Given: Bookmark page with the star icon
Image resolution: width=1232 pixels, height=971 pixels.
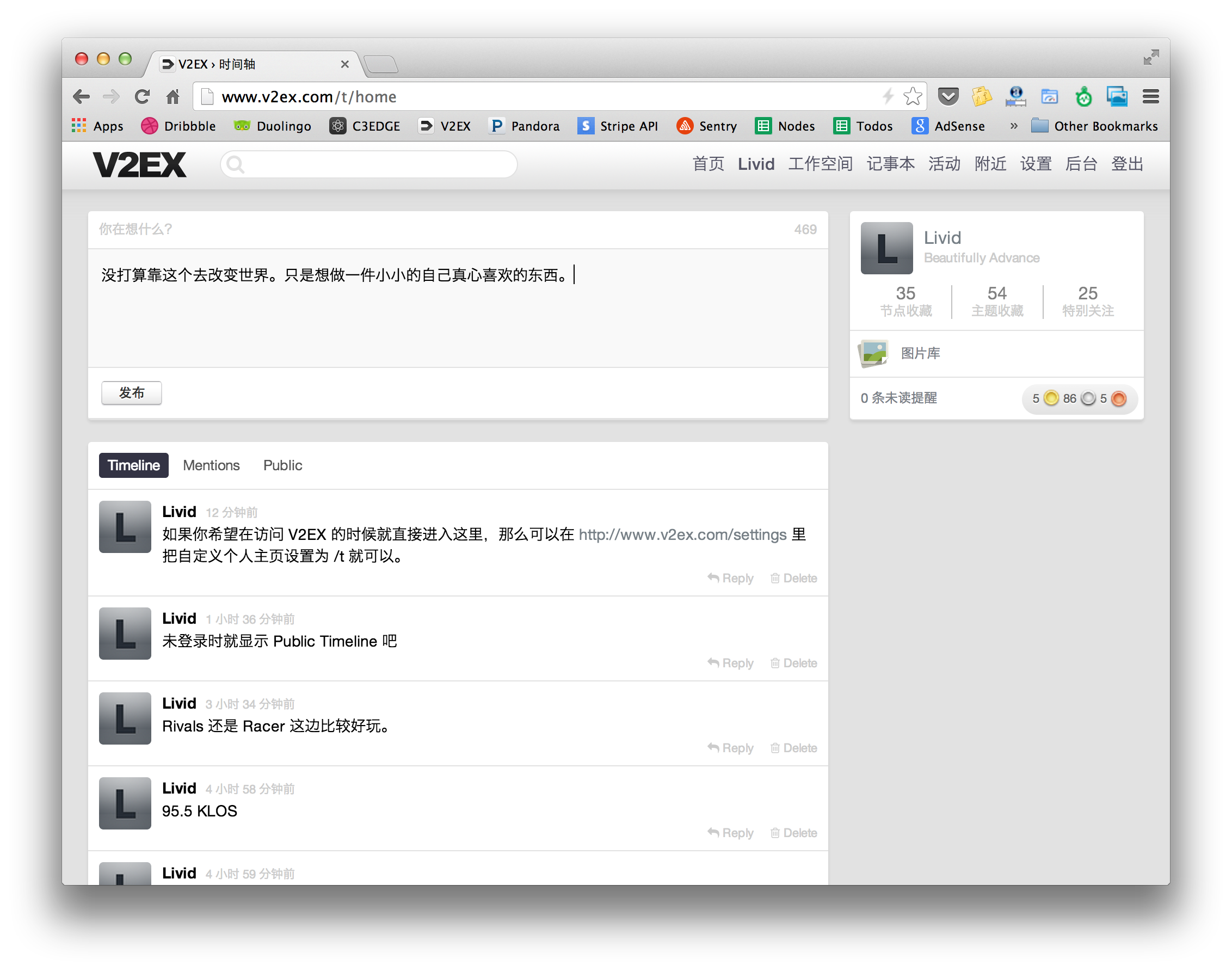Looking at the screenshot, I should (x=913, y=96).
